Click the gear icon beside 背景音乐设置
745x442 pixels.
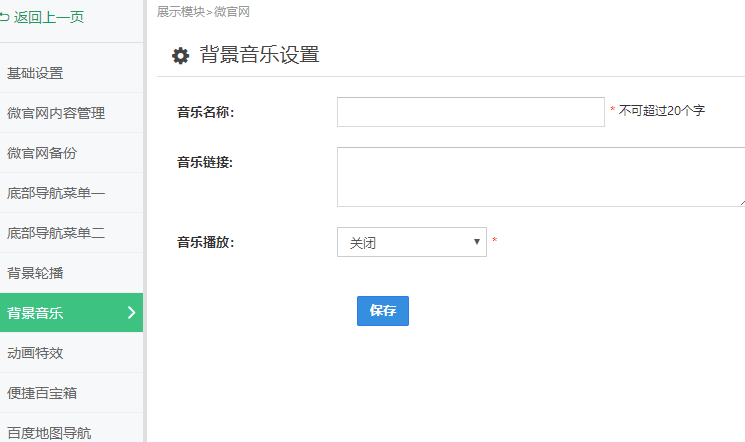pos(180,56)
